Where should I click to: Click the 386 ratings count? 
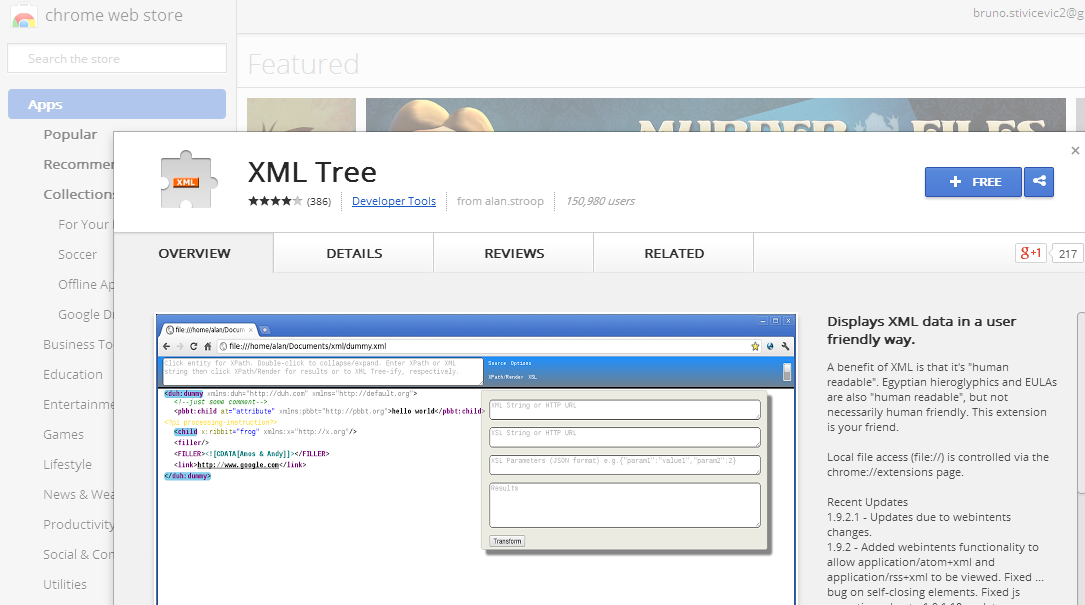click(x=319, y=201)
